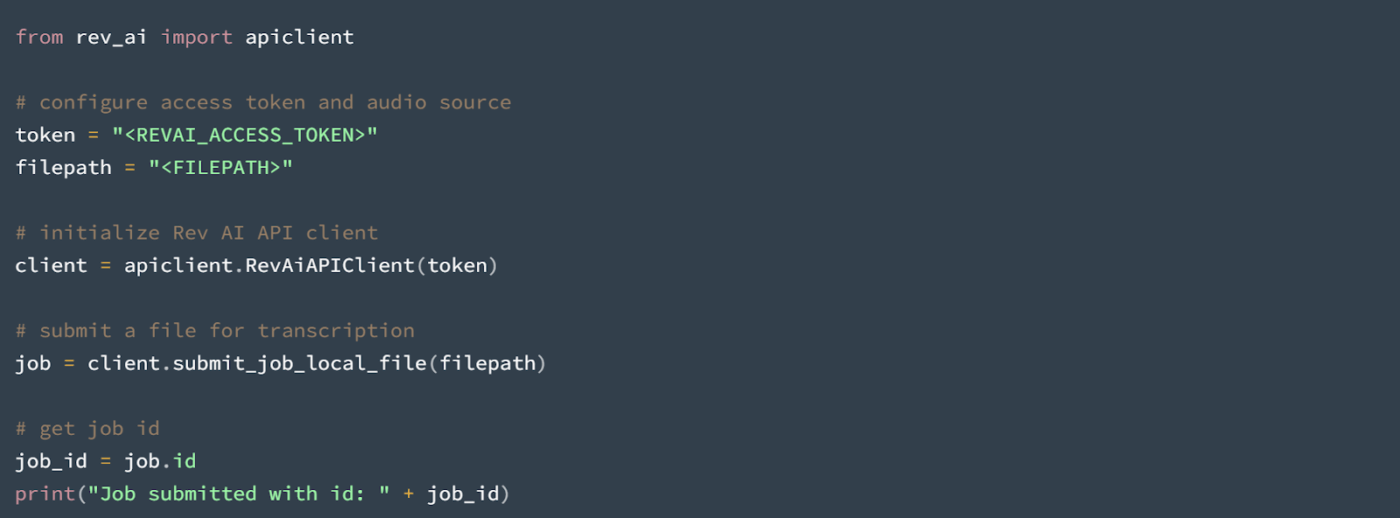Click the "Job submitted with id: " string
1400x518 pixels.
[x=233, y=493]
